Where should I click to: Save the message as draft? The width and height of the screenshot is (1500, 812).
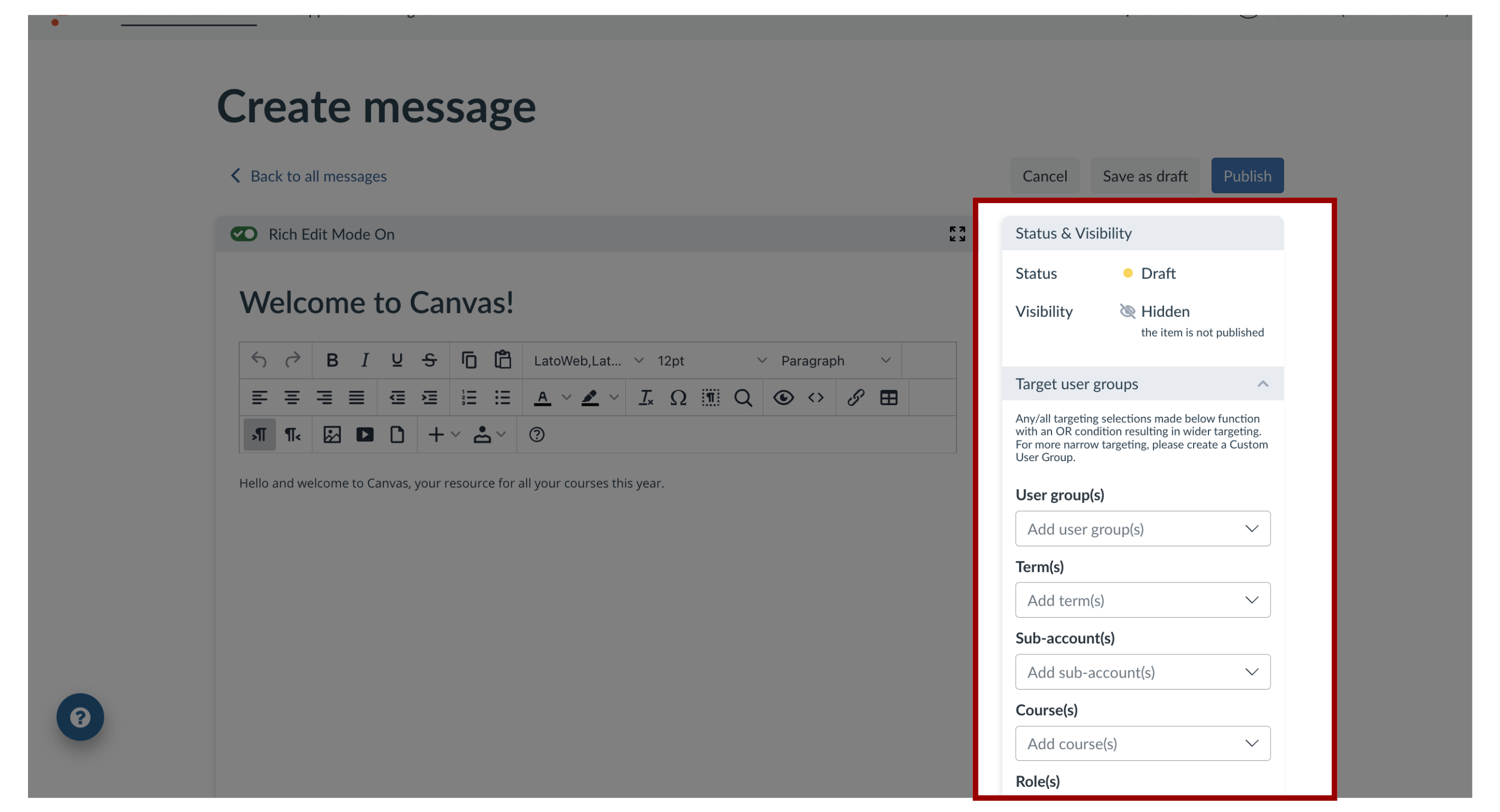1145,176
